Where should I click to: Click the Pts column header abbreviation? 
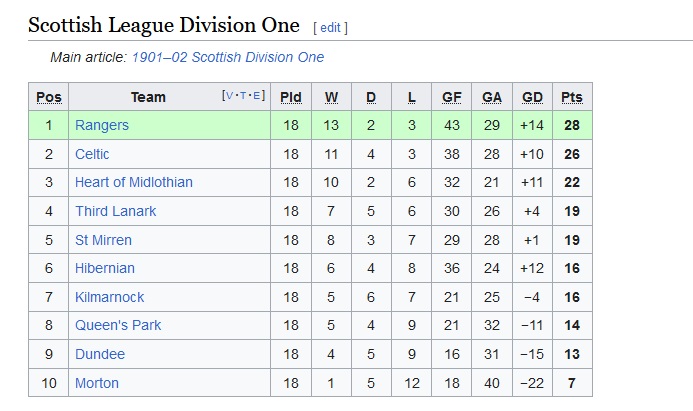click(x=572, y=97)
